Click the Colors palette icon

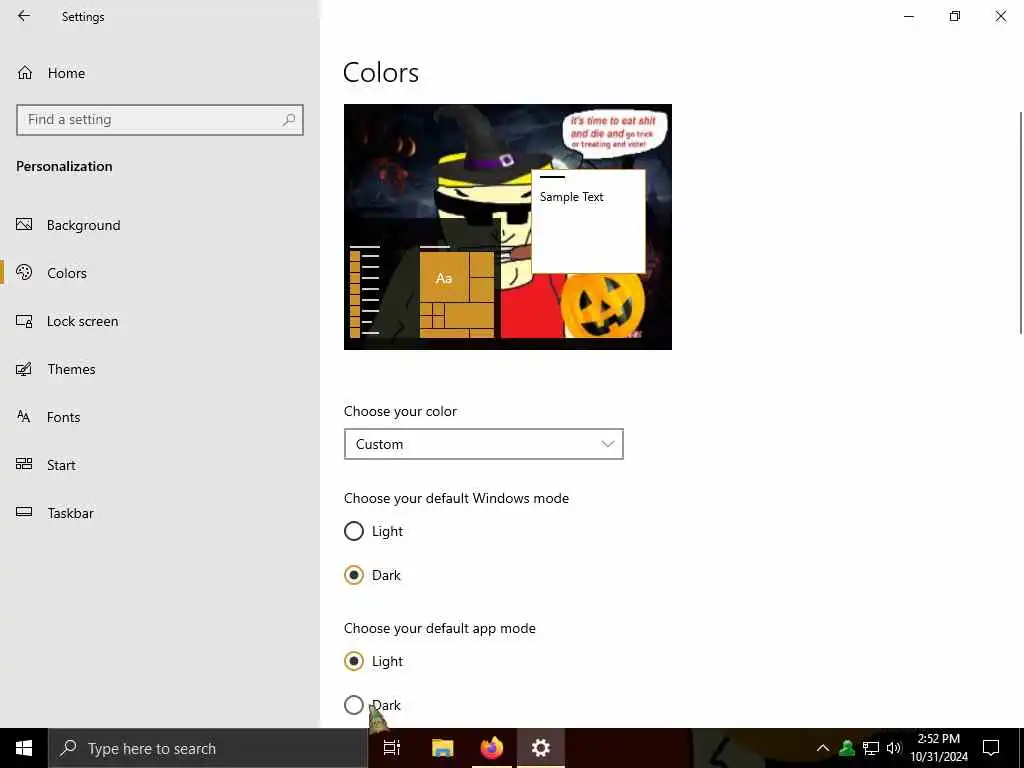[24, 272]
